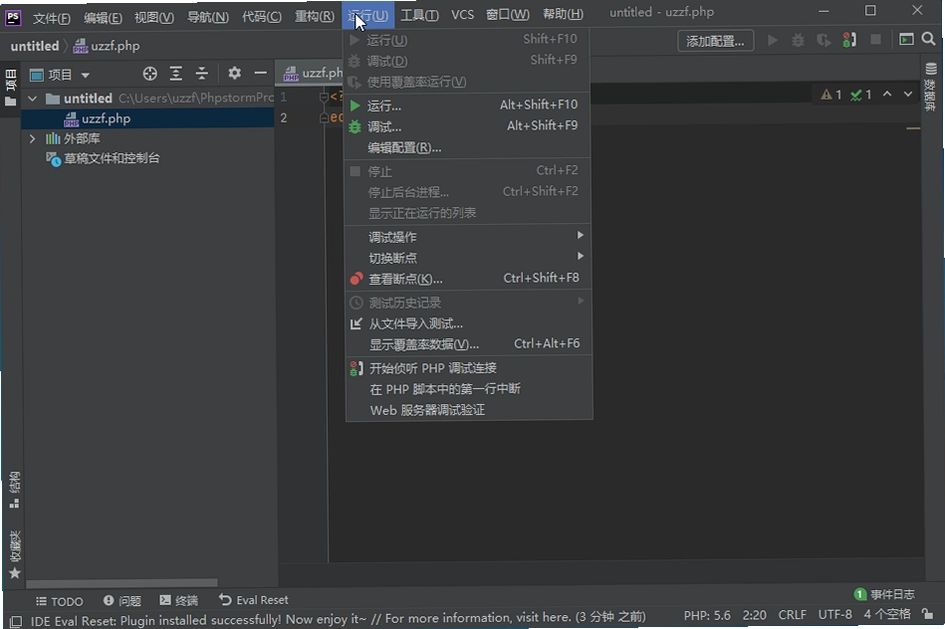Collapse the untitled project folder
Viewport: 945px width, 629px height.
pos(33,98)
